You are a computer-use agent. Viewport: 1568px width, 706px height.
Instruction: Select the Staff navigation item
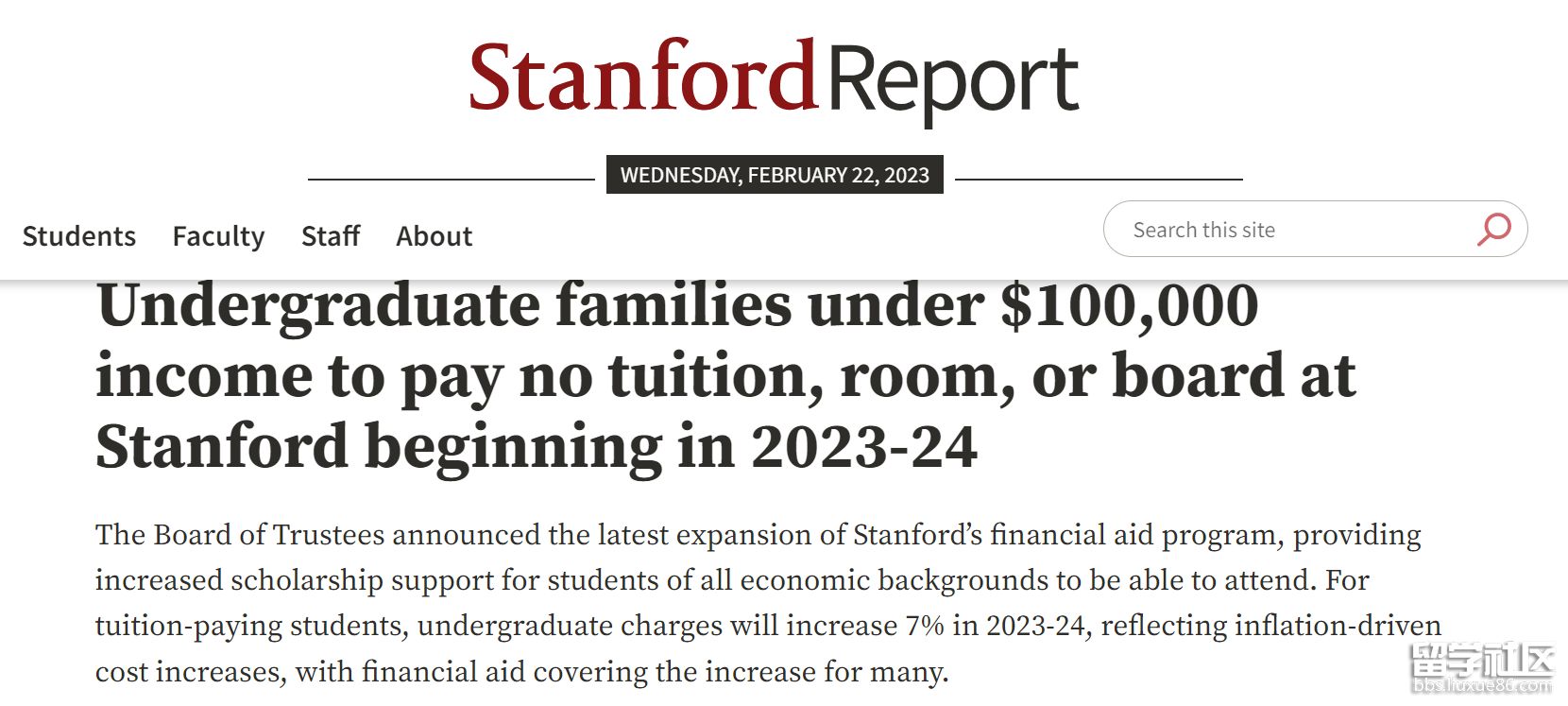tap(331, 235)
